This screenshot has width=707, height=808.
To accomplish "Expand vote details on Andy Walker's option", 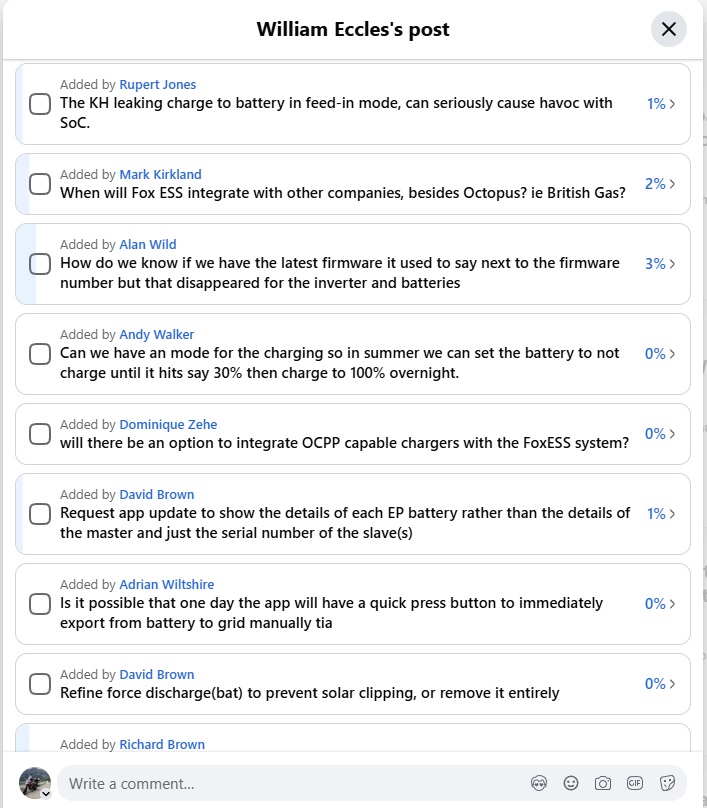I will 660,354.
